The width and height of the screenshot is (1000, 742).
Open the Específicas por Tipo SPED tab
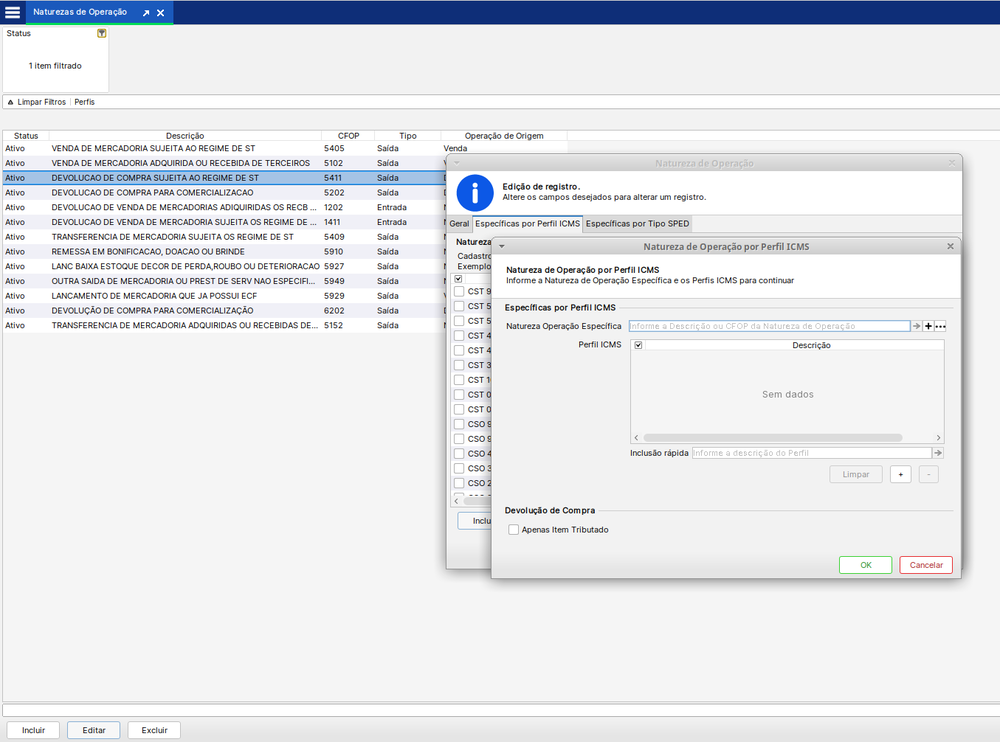[636, 224]
